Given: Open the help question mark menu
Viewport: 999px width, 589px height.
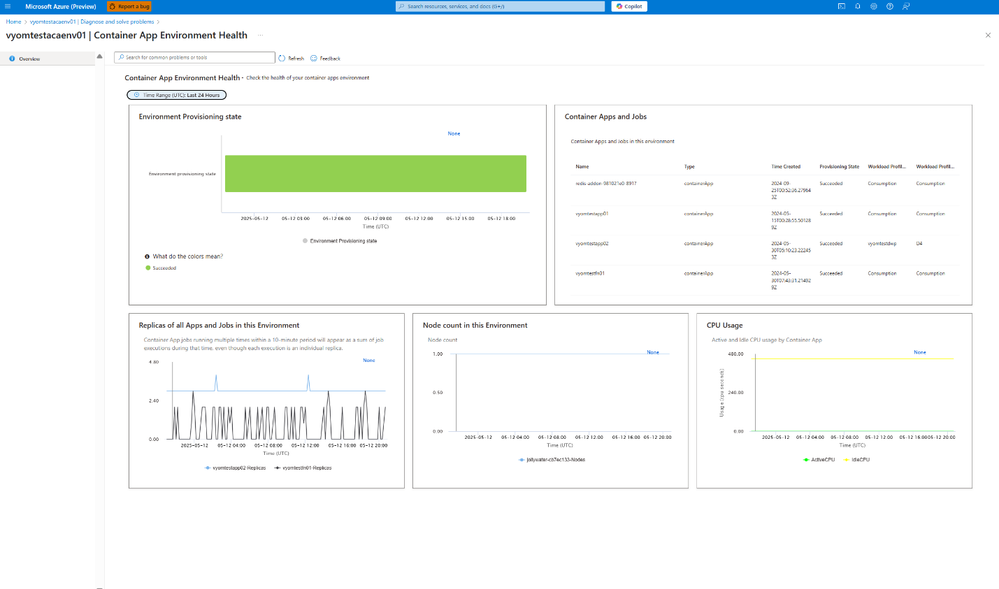Looking at the screenshot, I should click(x=889, y=6).
